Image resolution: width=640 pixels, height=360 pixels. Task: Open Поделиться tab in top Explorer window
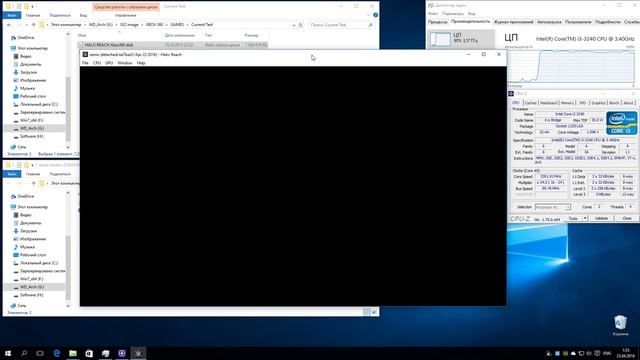tap(60, 15)
